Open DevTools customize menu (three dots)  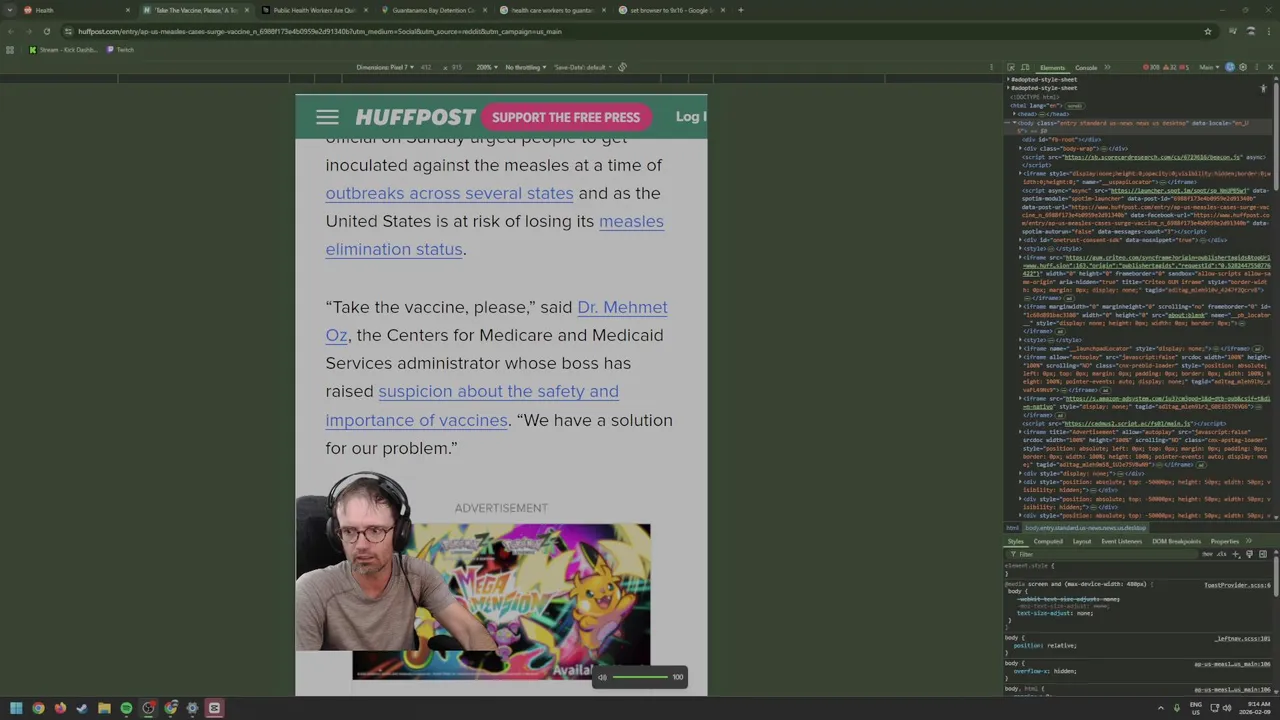click(x=1257, y=67)
